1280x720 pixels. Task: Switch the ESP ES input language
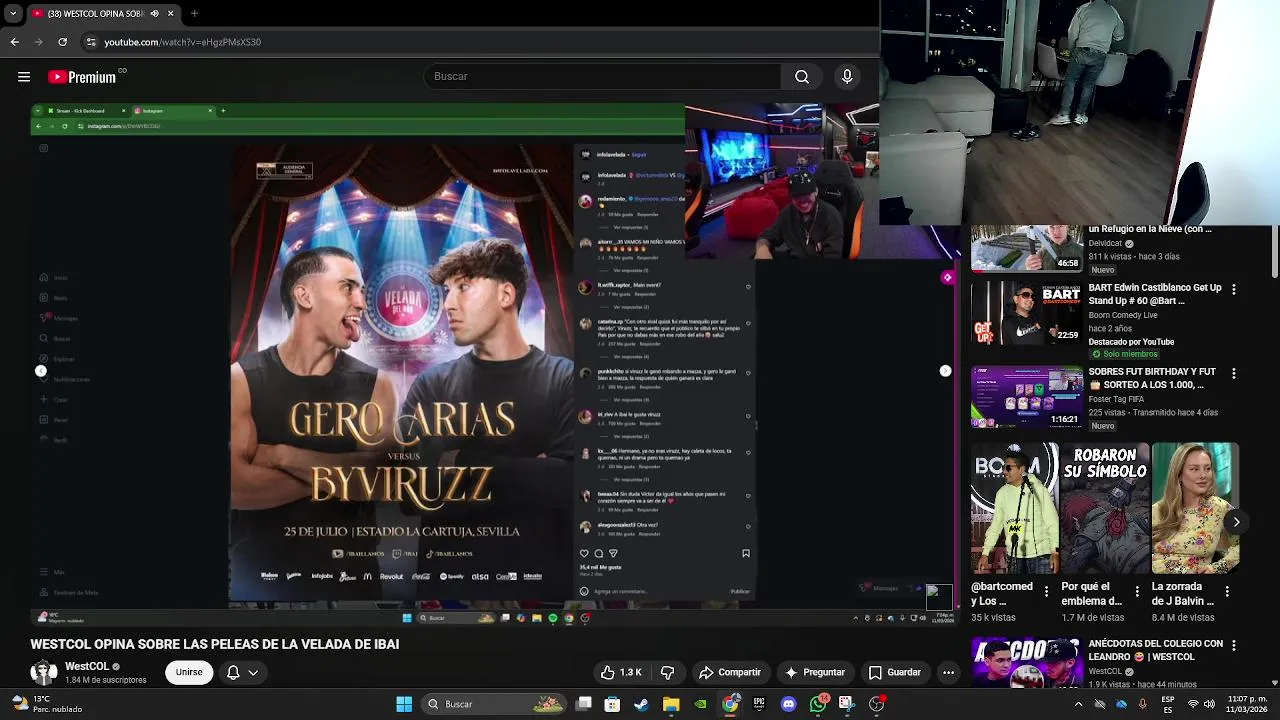pyautogui.click(x=1168, y=704)
